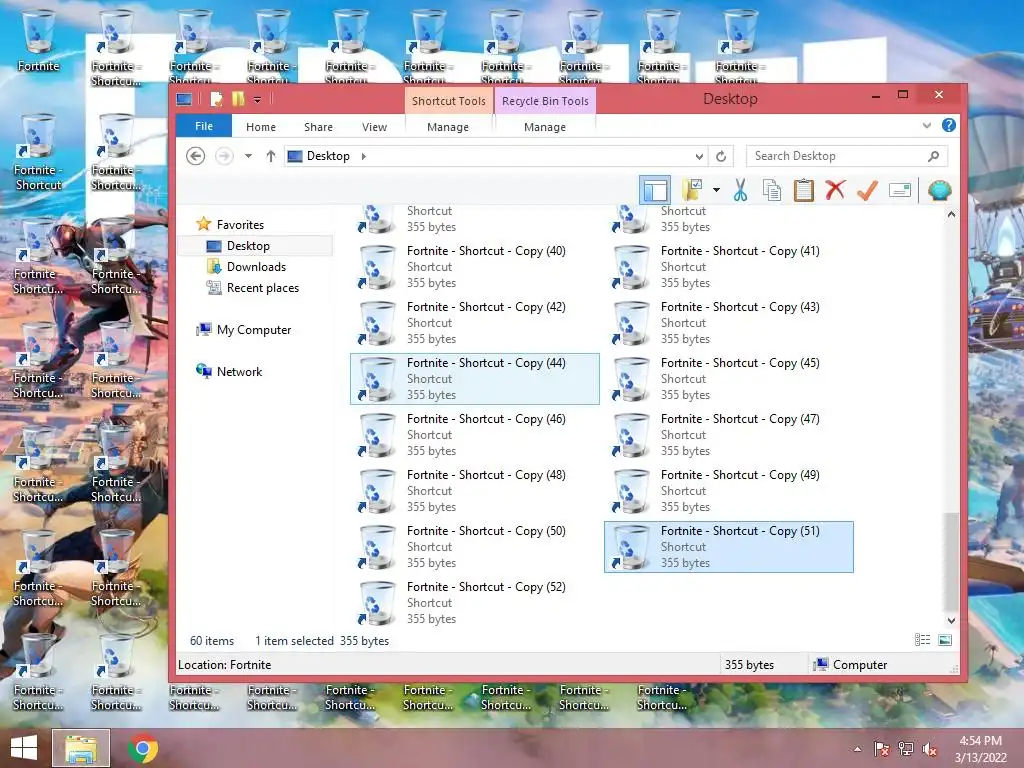Image resolution: width=1024 pixels, height=768 pixels.
Task: Show hidden tray icons arrow
Action: 857,749
